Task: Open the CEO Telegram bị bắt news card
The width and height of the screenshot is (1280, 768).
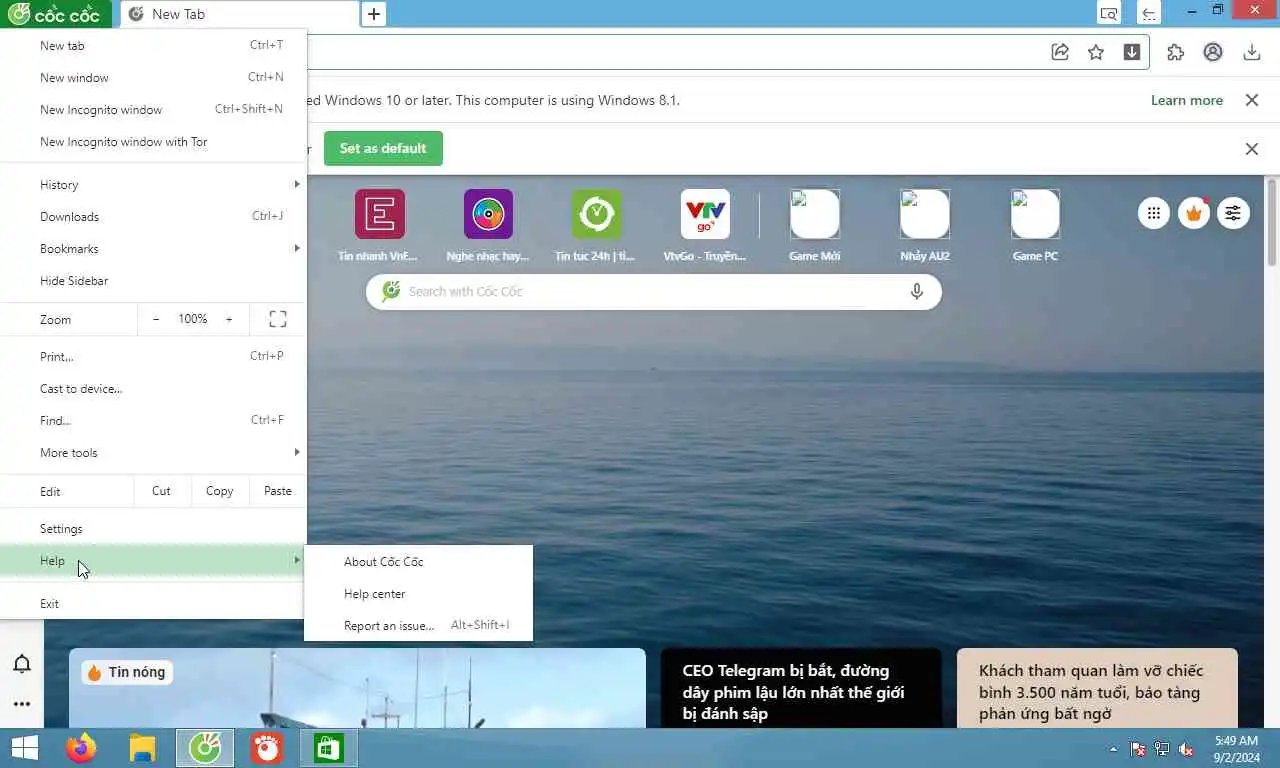Action: (x=801, y=688)
